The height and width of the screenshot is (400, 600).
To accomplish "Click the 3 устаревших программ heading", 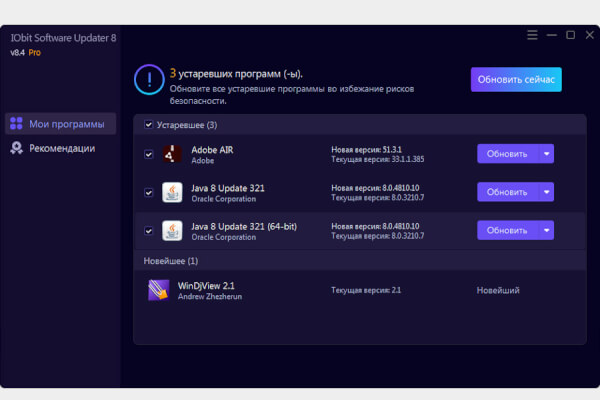I will 236,73.
